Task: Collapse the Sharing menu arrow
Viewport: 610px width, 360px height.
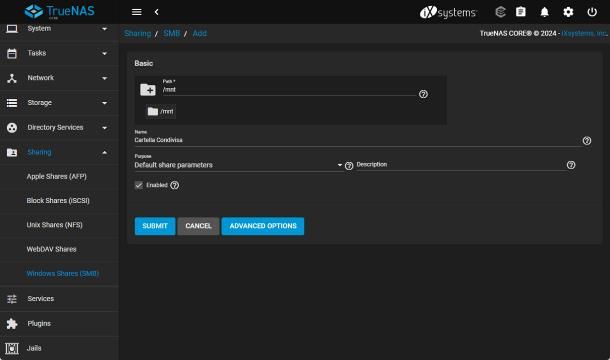Action: 104,153
